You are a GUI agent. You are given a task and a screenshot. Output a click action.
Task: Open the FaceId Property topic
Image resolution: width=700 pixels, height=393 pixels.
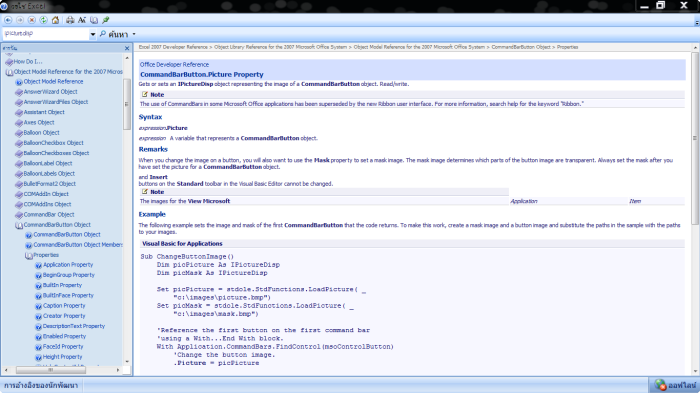tap(63, 347)
